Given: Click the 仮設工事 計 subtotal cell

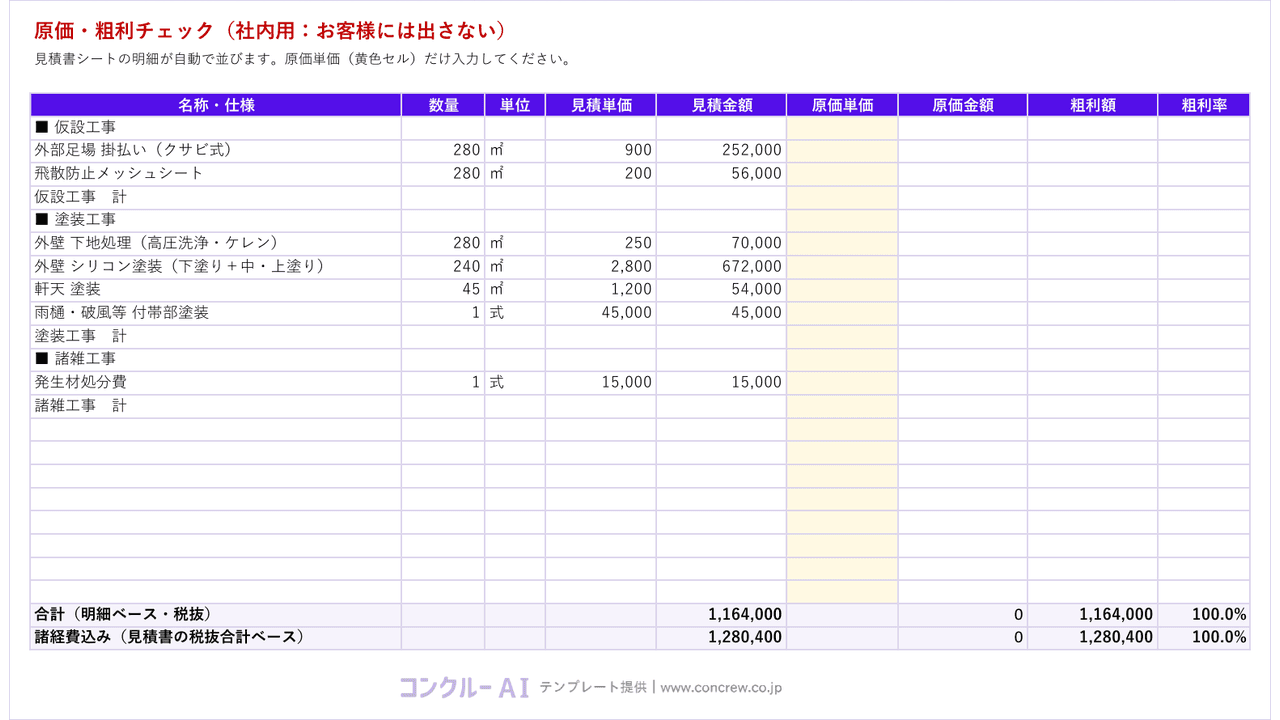Looking at the screenshot, I should (x=216, y=197).
